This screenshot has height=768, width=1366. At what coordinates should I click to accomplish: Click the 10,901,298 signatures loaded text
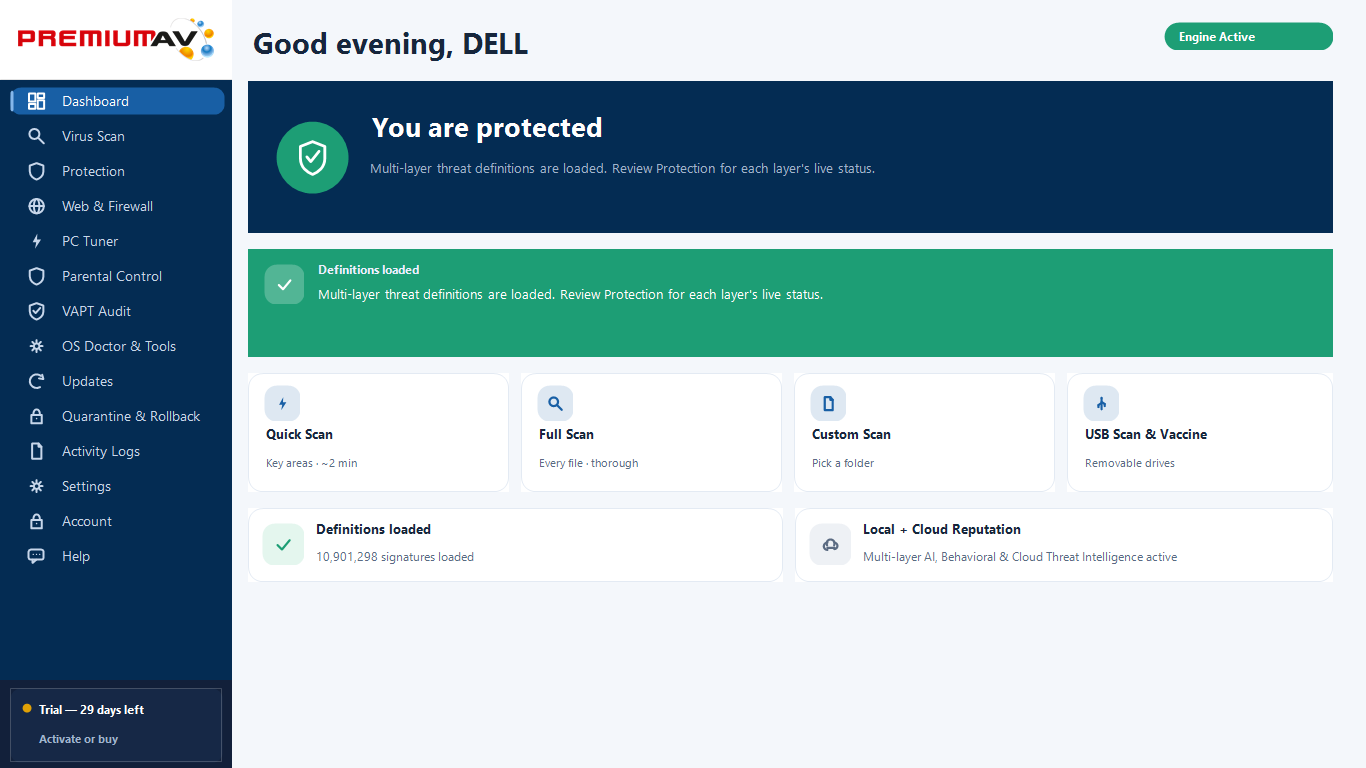pos(395,557)
